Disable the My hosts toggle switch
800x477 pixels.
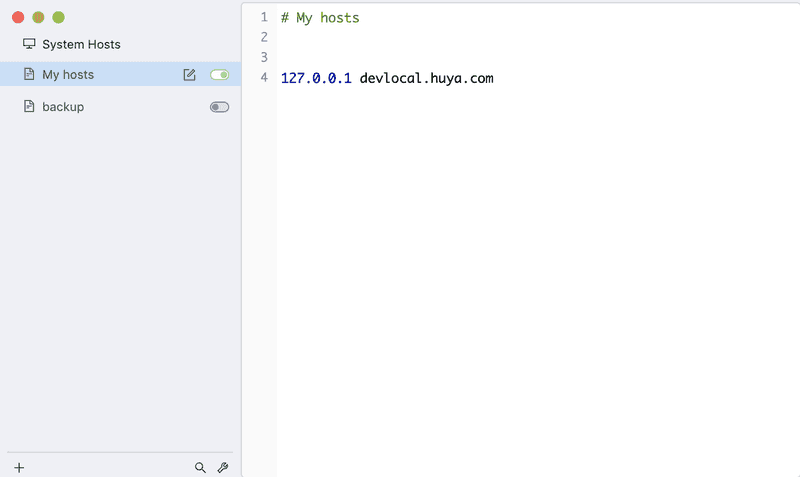pyautogui.click(x=219, y=75)
